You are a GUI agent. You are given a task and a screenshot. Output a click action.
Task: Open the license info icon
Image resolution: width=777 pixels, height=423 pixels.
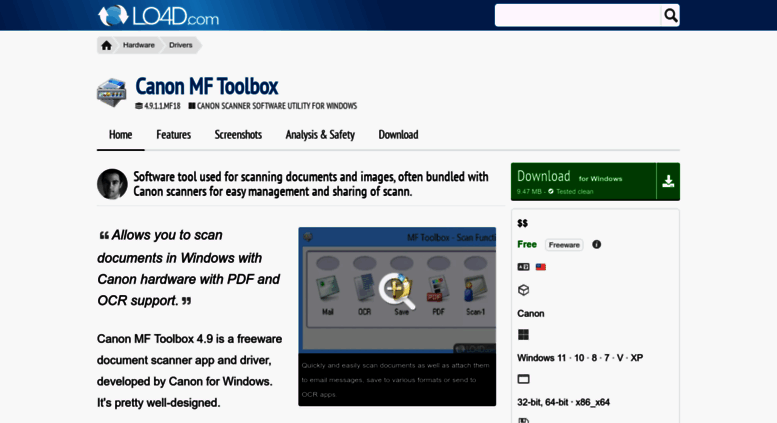coord(597,244)
